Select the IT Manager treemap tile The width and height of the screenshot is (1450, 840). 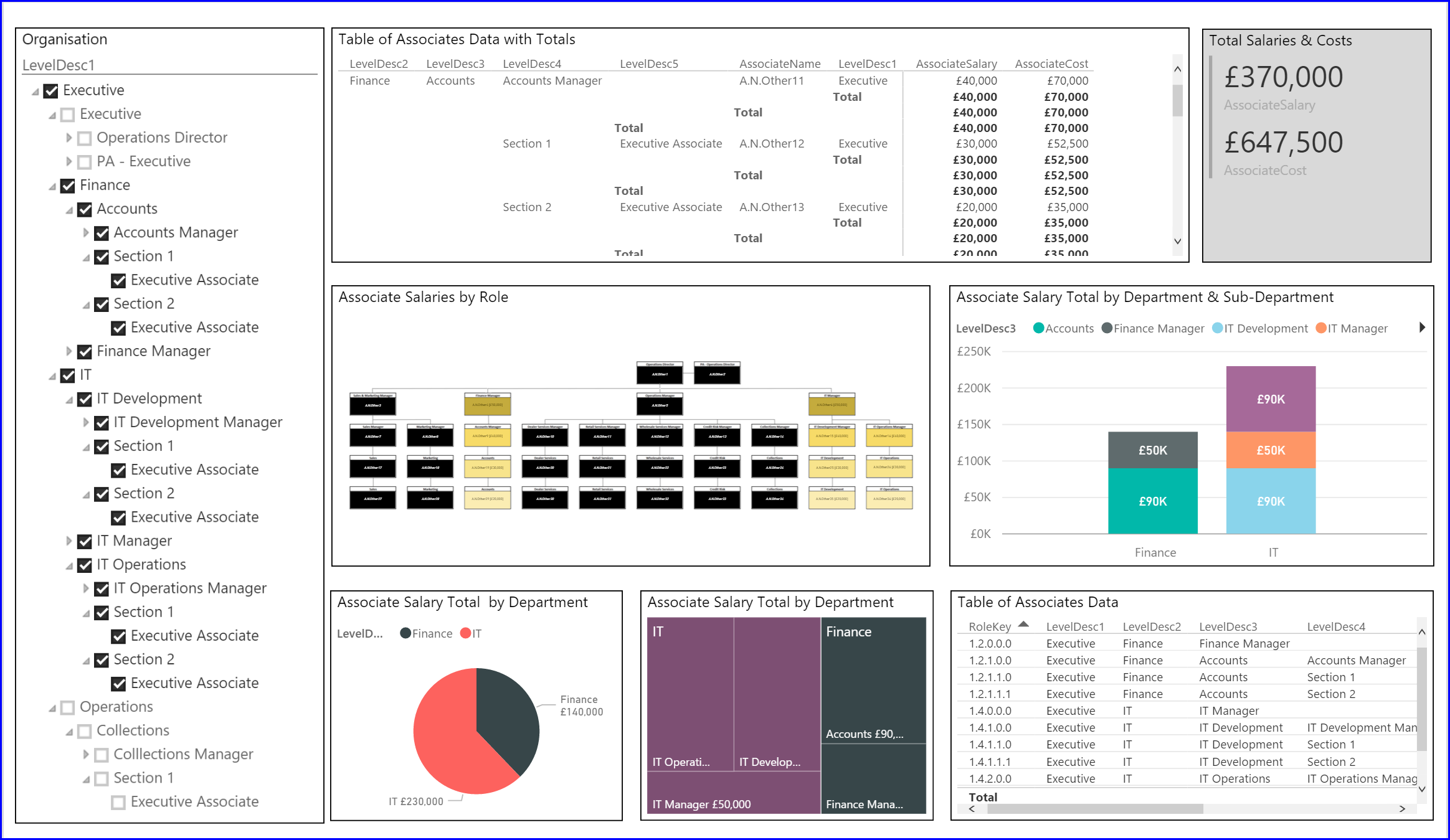(732, 793)
